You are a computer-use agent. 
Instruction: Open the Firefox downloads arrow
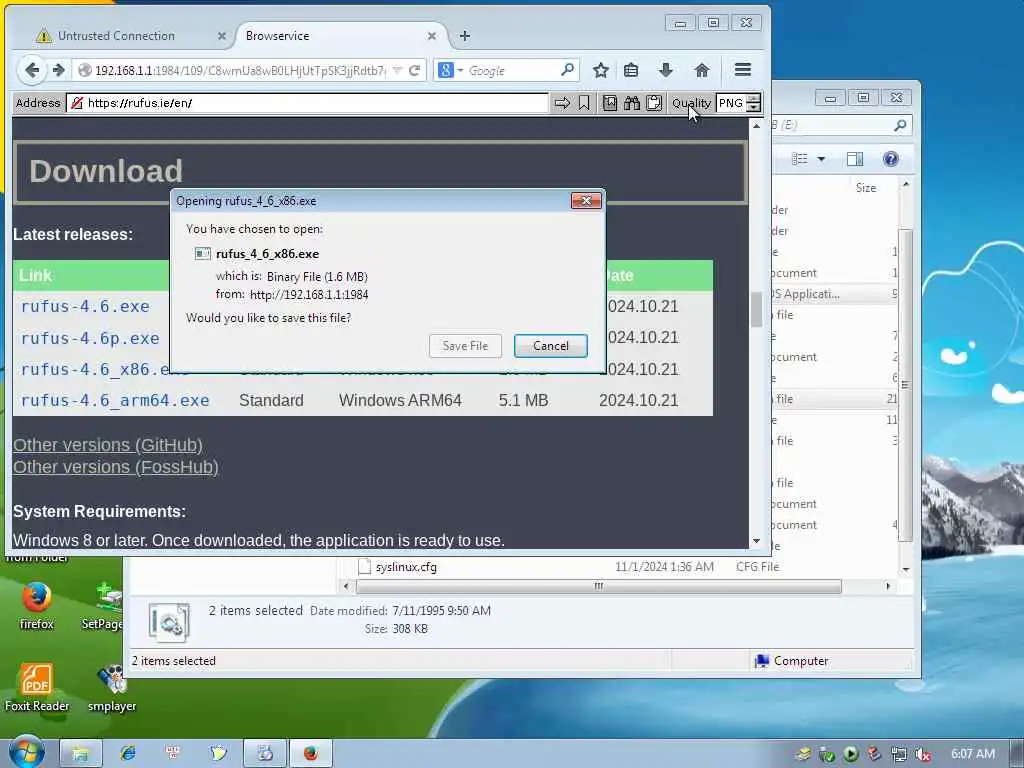coord(665,70)
